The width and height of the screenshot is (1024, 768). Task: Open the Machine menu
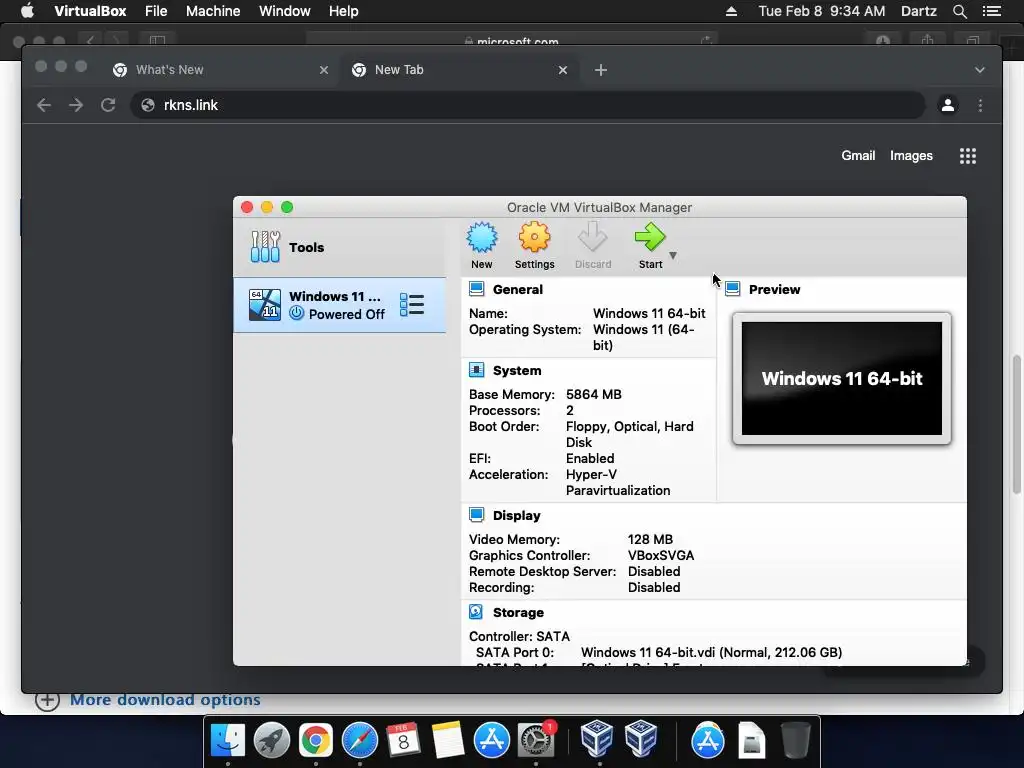click(213, 11)
